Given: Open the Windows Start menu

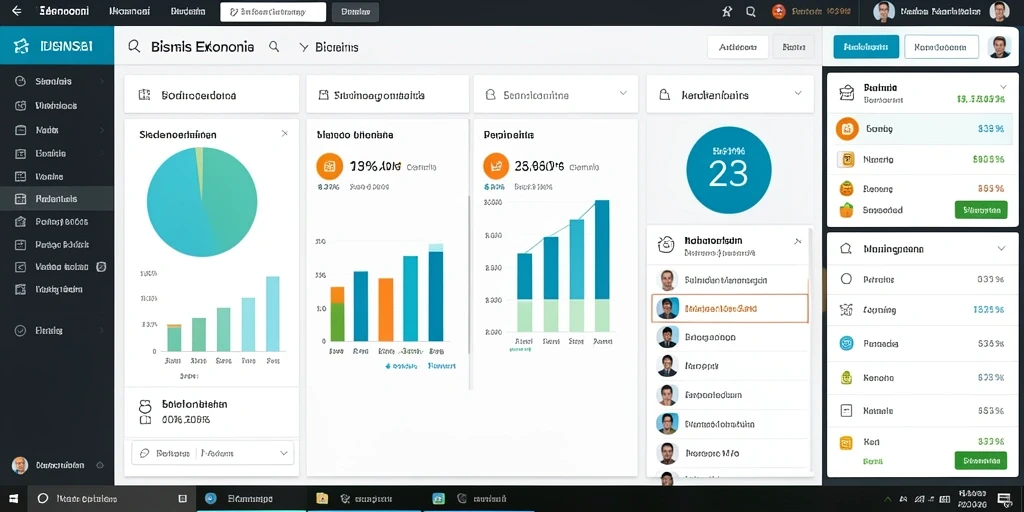Looking at the screenshot, I should [14, 498].
